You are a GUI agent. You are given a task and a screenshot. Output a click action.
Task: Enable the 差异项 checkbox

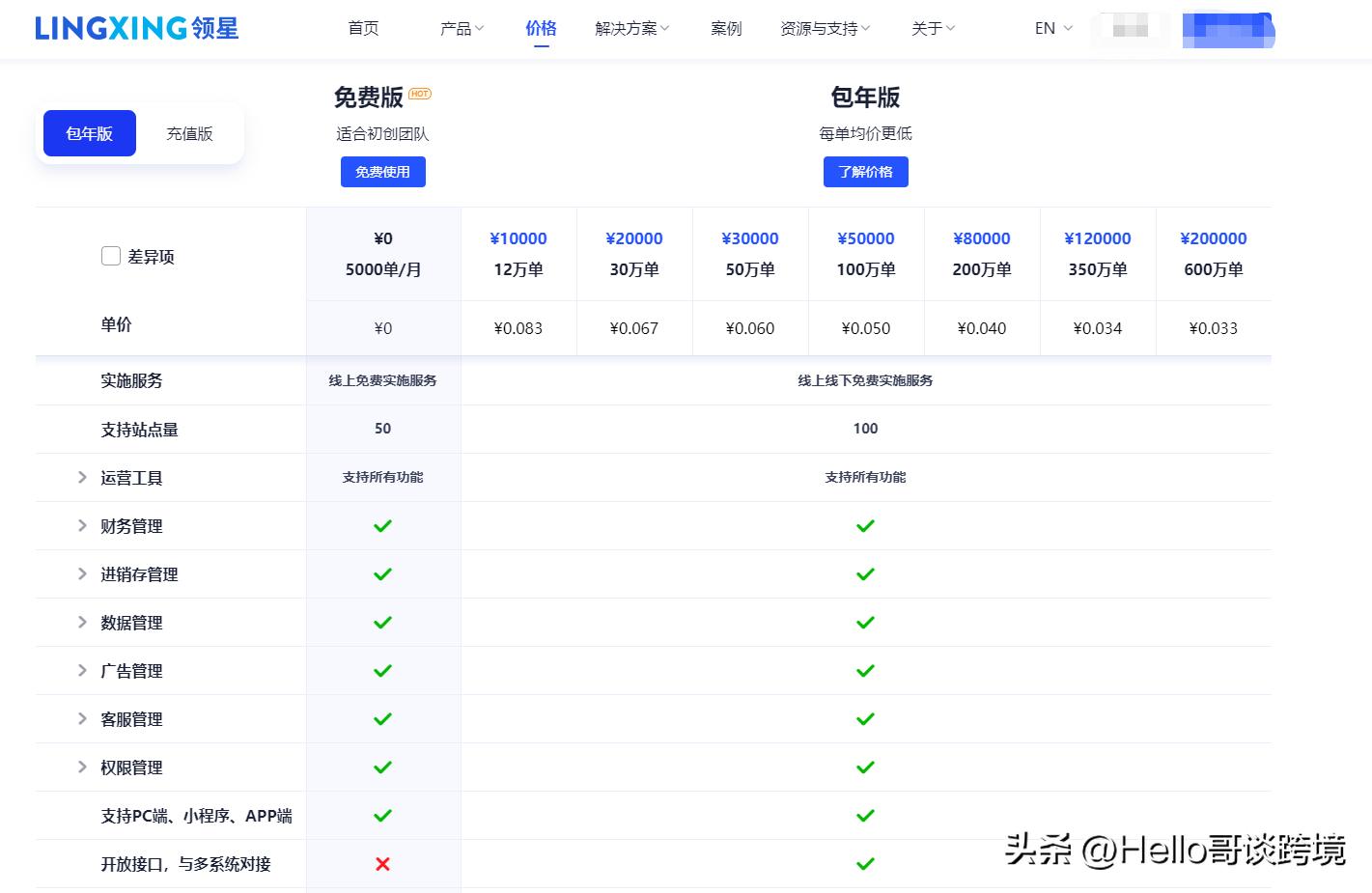pos(110,256)
